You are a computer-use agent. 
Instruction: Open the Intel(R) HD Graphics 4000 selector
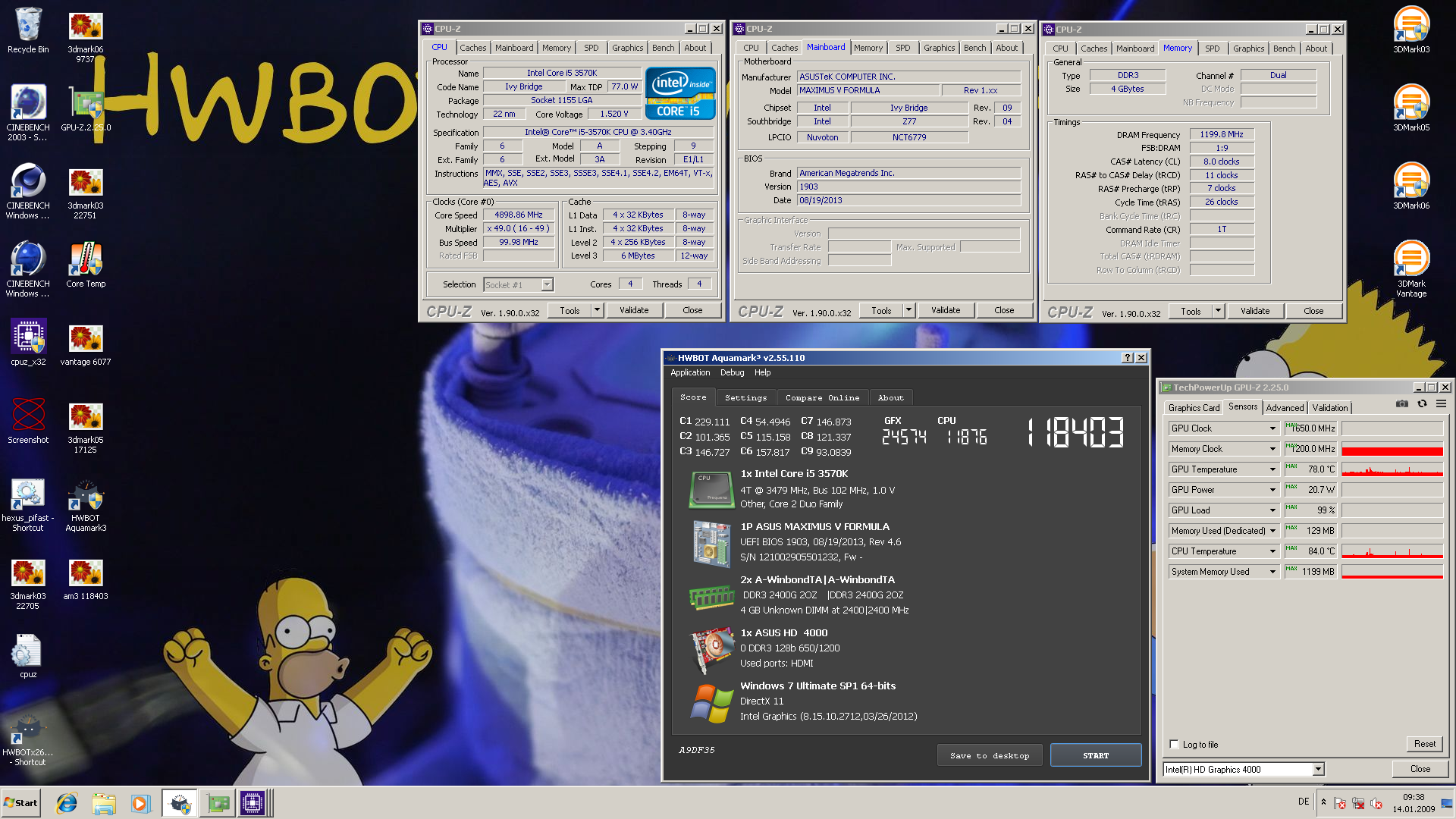pos(1243,769)
